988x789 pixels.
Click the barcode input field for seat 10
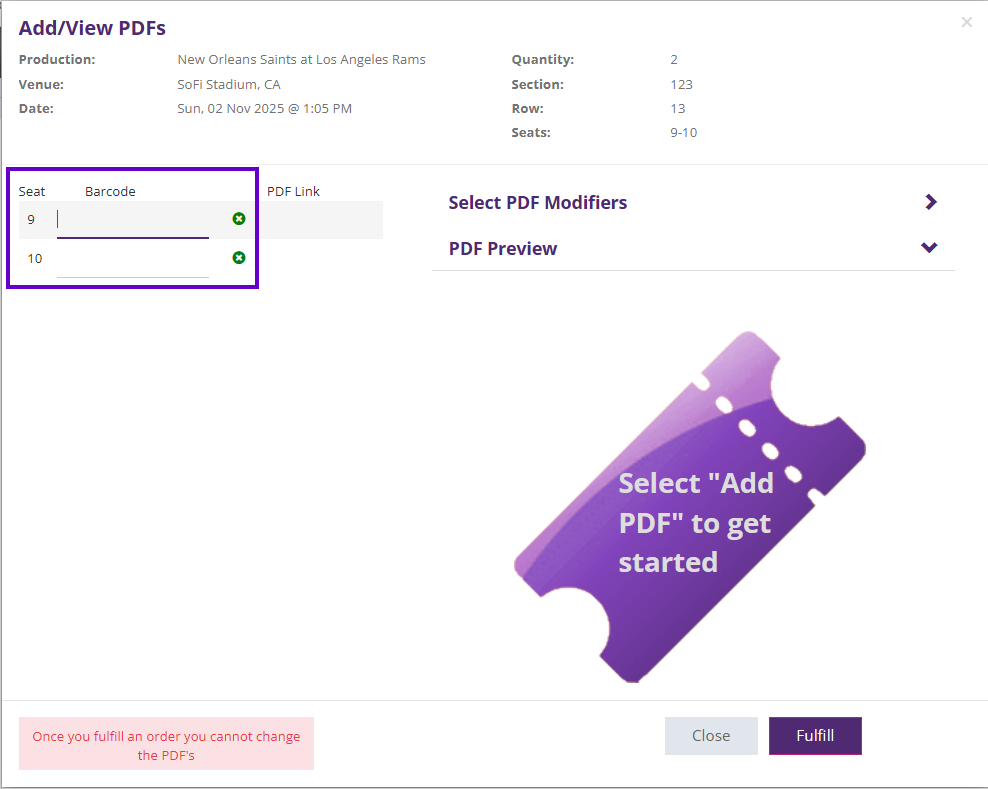pos(132,257)
